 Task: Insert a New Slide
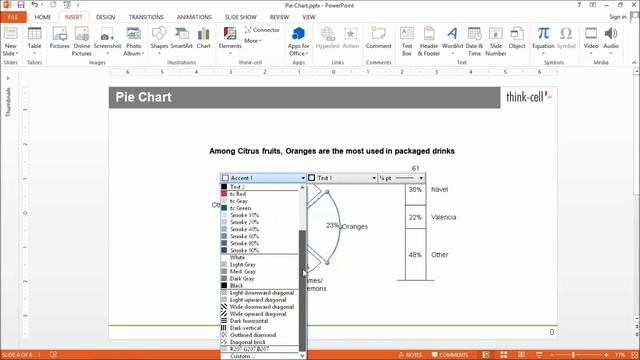pyautogui.click(x=11, y=41)
